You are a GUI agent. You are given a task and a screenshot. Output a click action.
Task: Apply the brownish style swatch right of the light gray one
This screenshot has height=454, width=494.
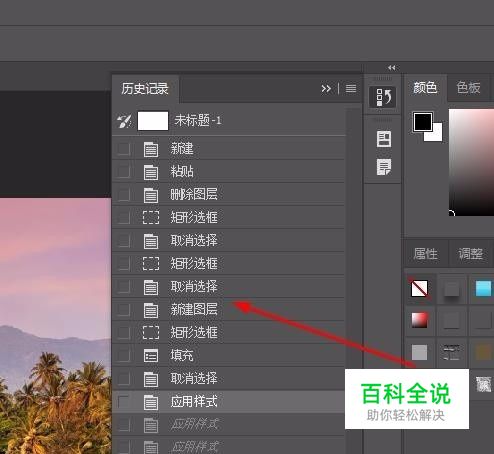click(x=483, y=352)
